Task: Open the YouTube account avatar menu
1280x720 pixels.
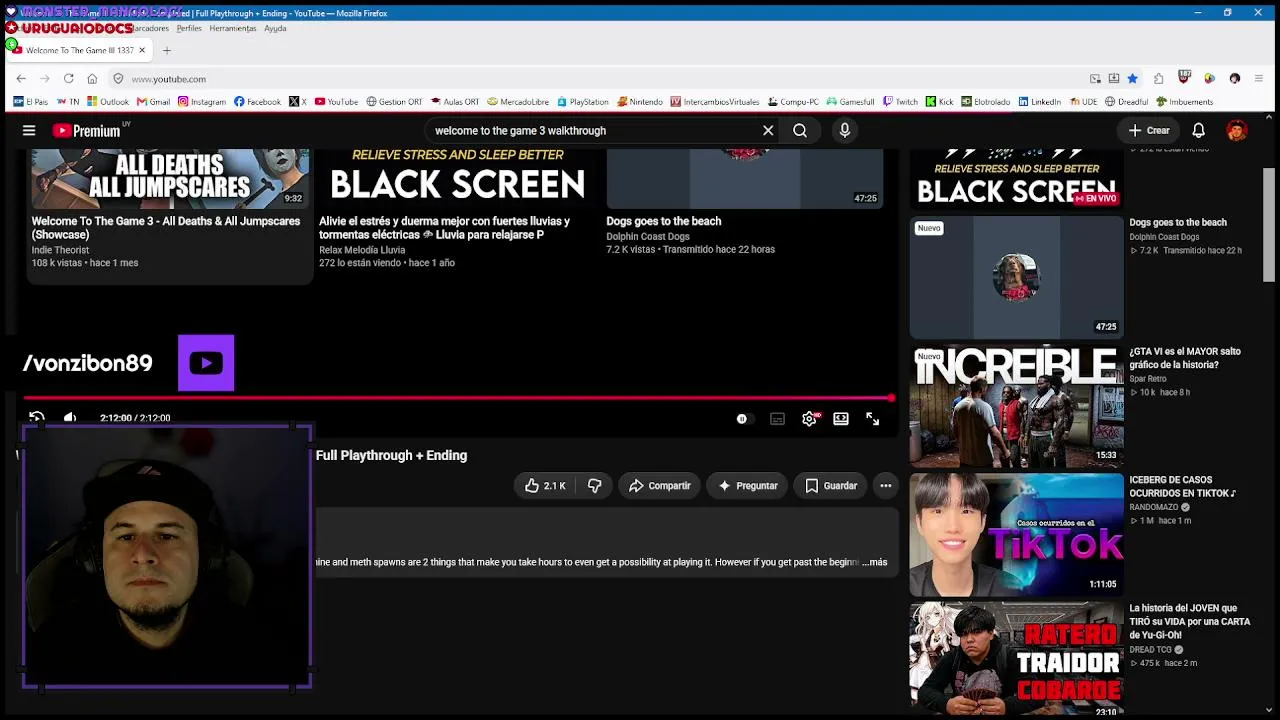Action: (x=1237, y=130)
